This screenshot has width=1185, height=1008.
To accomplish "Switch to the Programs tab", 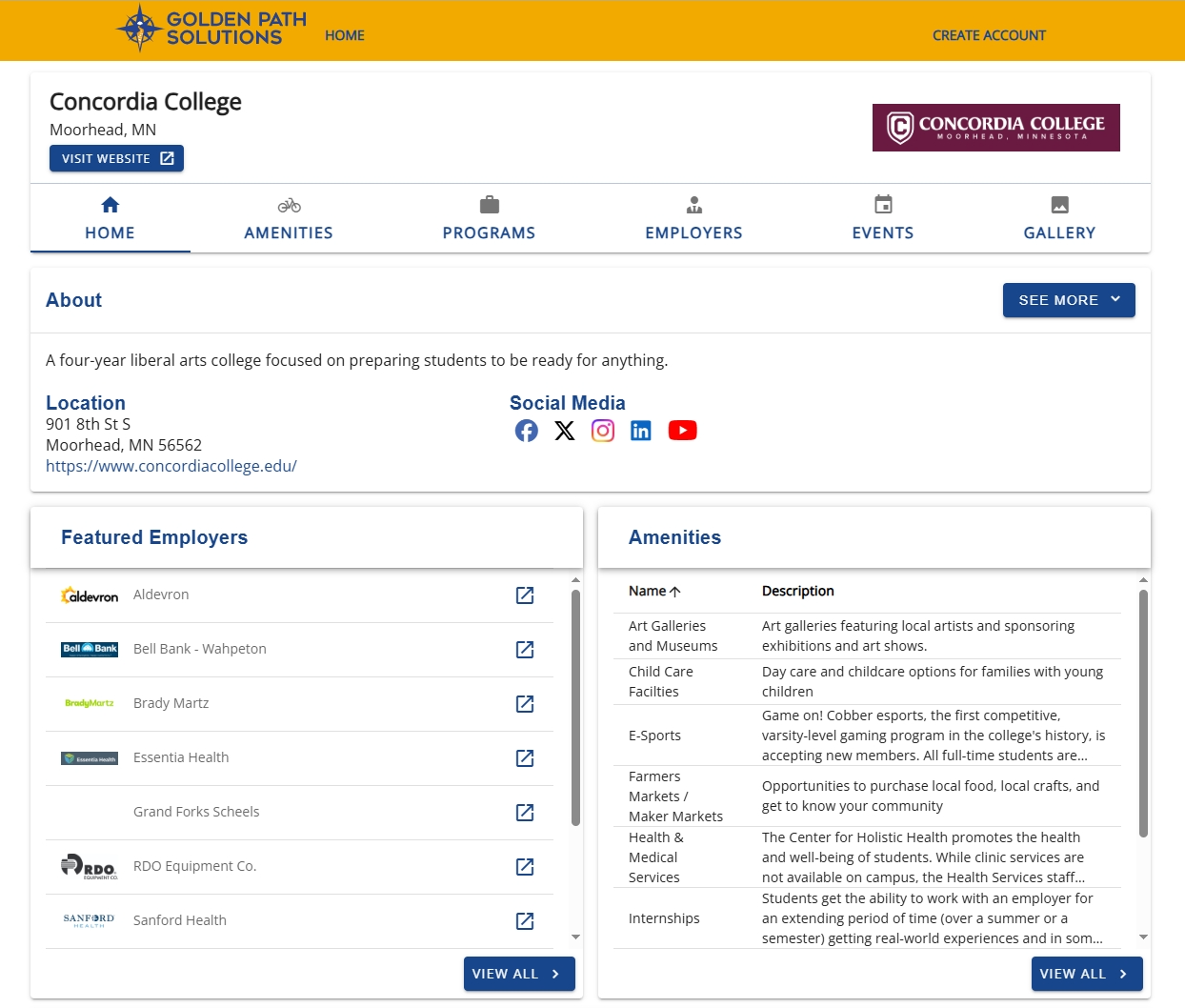I will pos(489,218).
